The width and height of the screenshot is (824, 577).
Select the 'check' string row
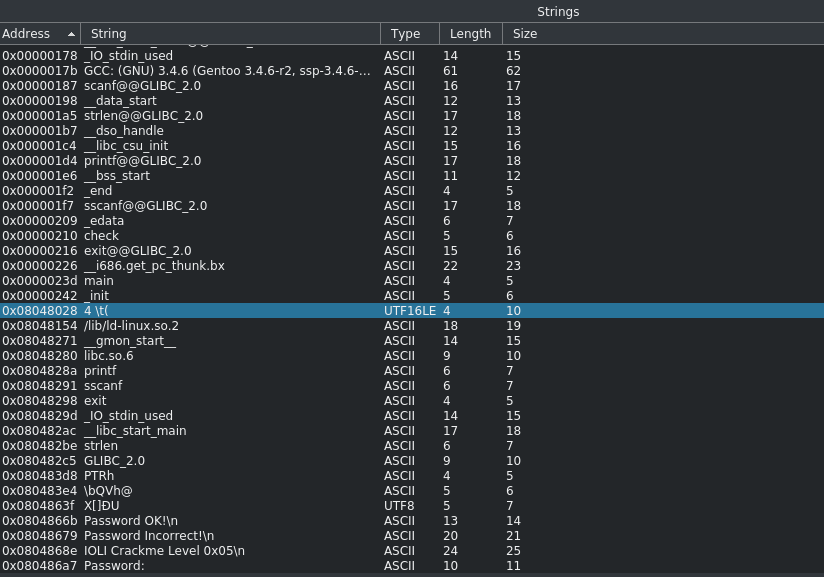412,235
